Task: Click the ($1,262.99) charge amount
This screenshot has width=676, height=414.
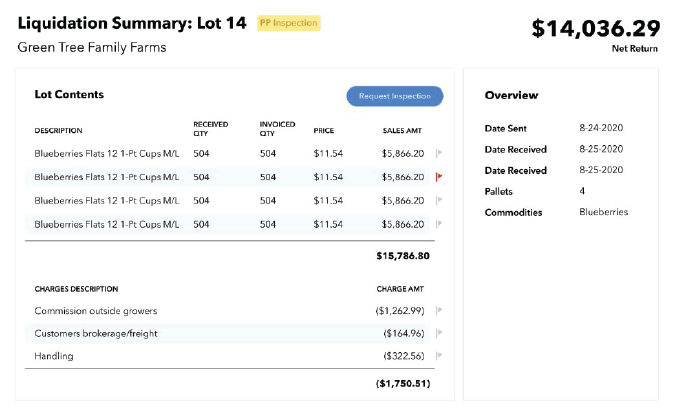Action: click(400, 311)
